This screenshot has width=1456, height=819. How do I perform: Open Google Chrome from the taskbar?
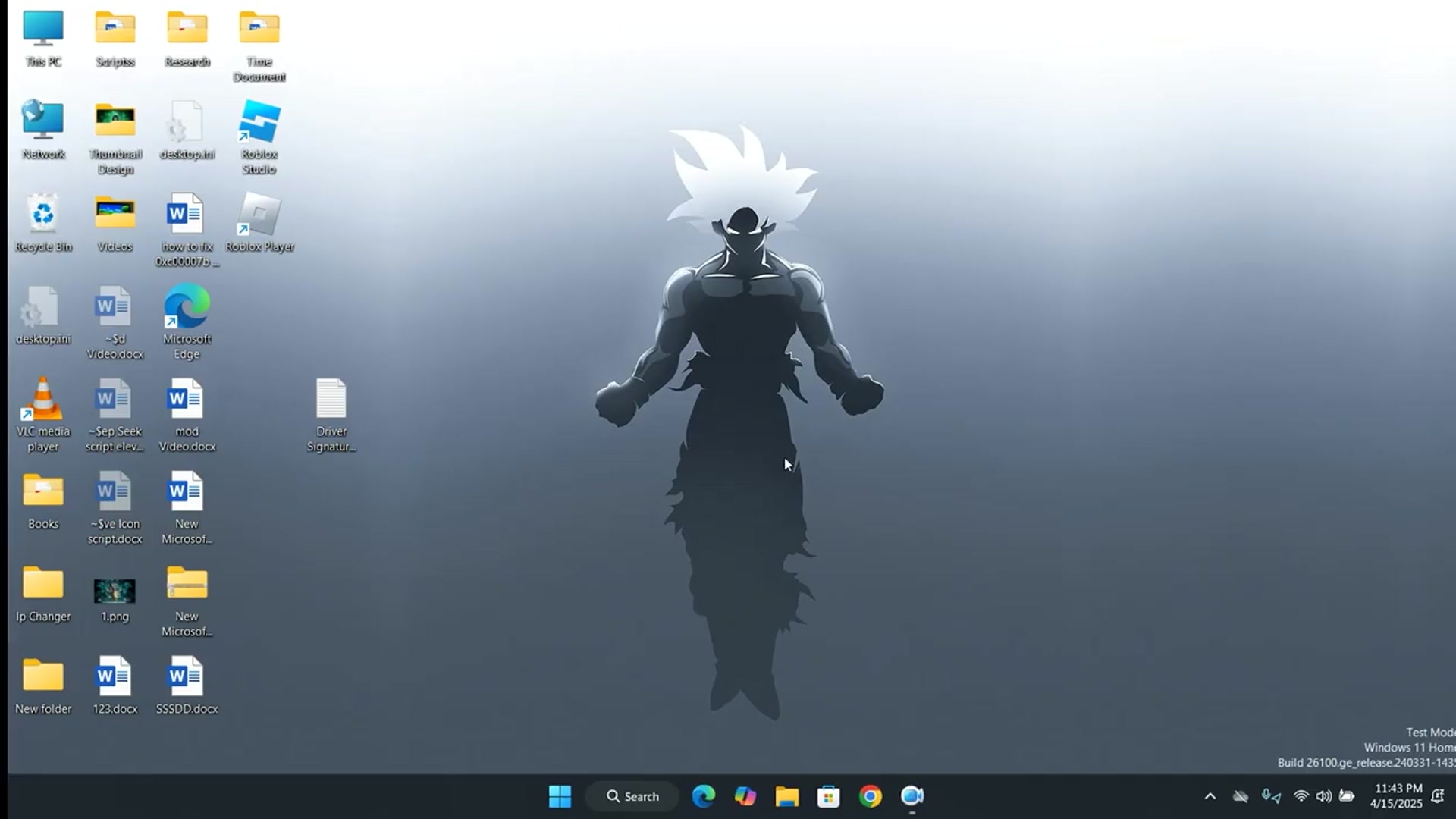[x=871, y=796]
